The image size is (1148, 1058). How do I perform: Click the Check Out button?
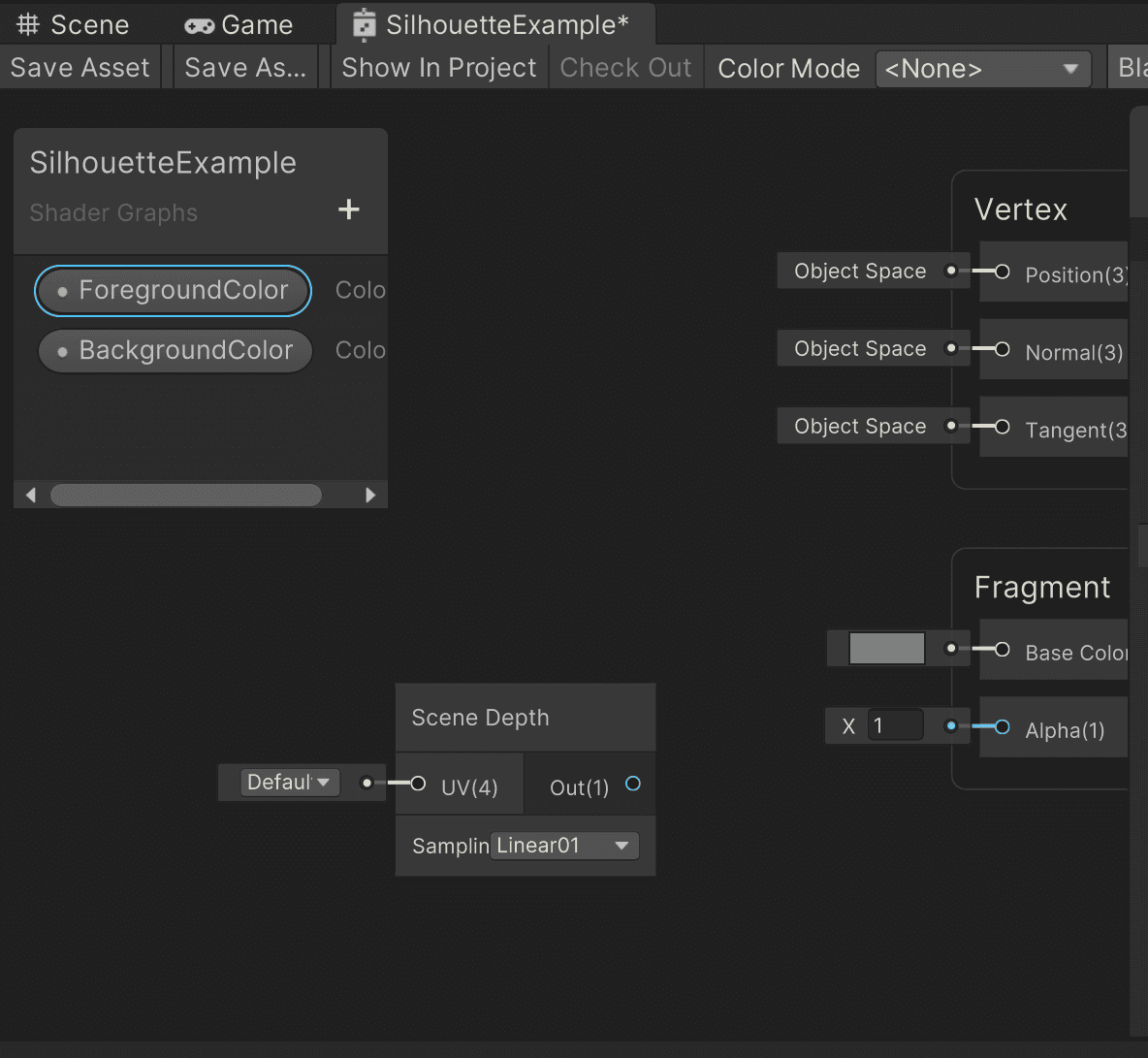pyautogui.click(x=626, y=67)
